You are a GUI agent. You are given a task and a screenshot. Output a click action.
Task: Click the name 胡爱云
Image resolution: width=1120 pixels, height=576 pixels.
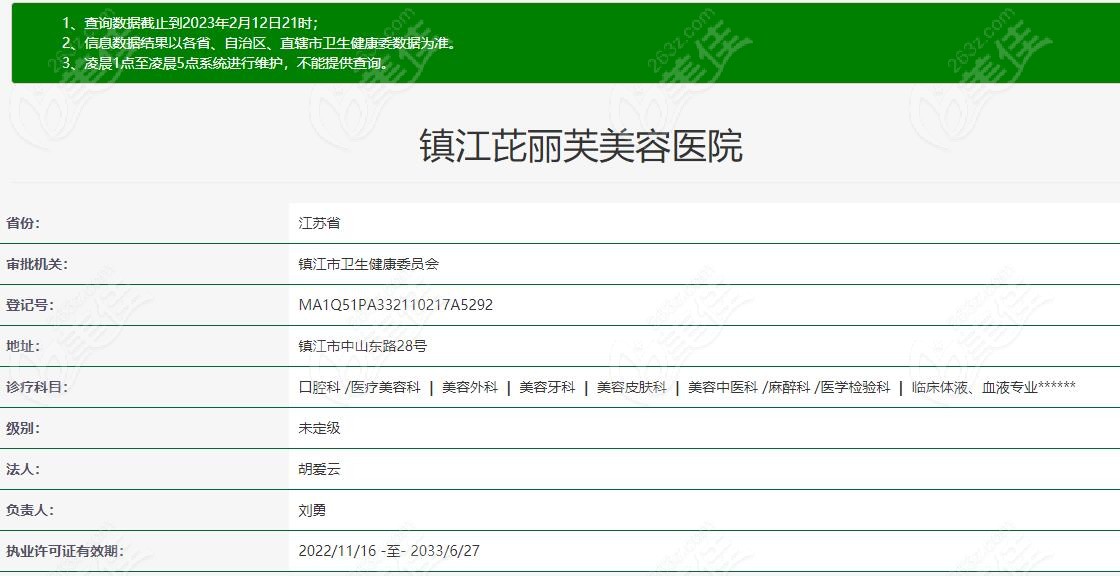[x=319, y=470]
